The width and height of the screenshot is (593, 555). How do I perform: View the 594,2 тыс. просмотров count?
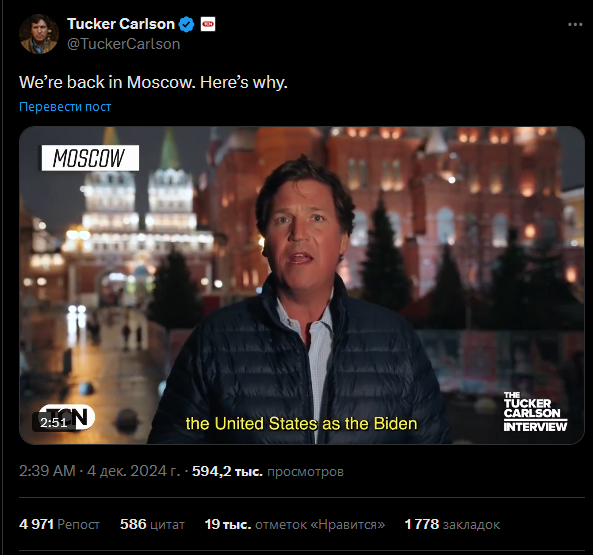click(268, 471)
